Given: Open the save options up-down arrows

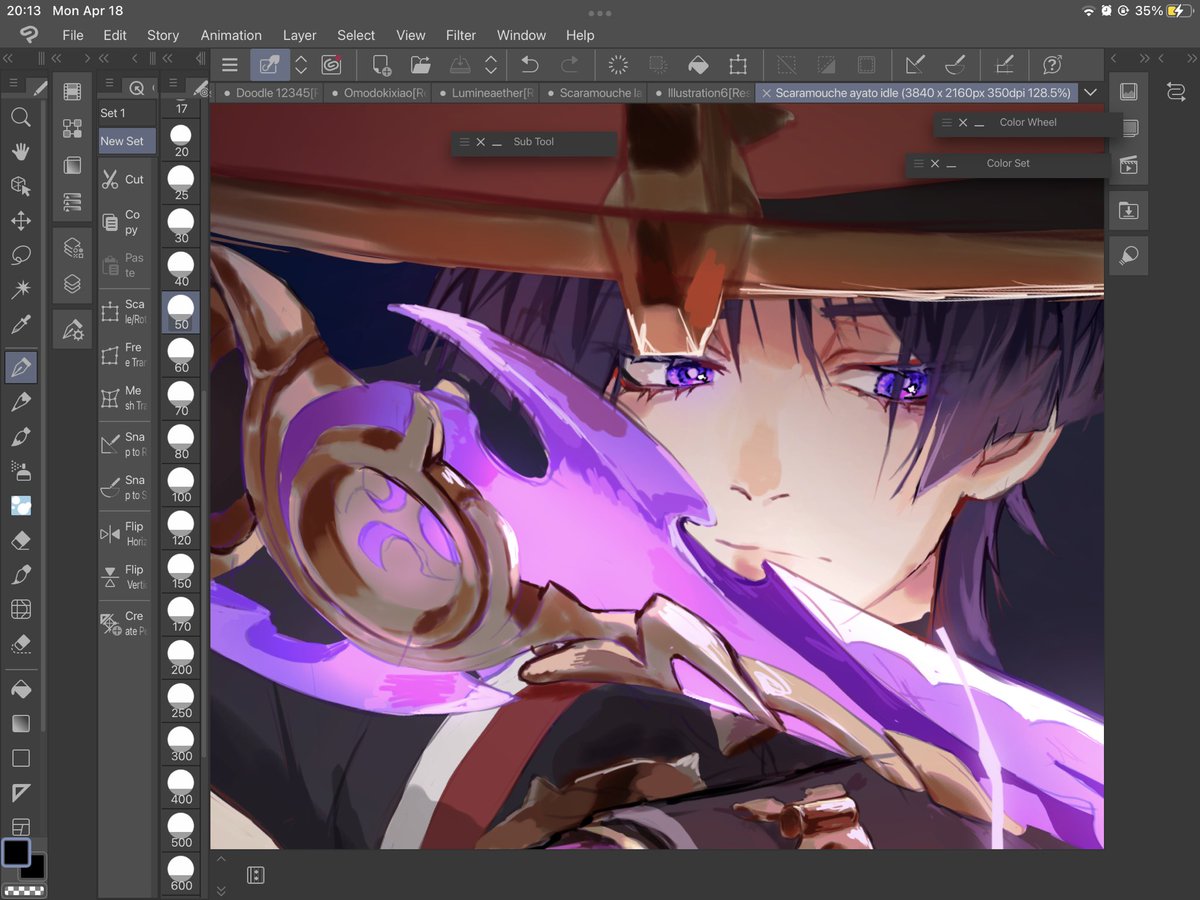Looking at the screenshot, I should click(491, 65).
